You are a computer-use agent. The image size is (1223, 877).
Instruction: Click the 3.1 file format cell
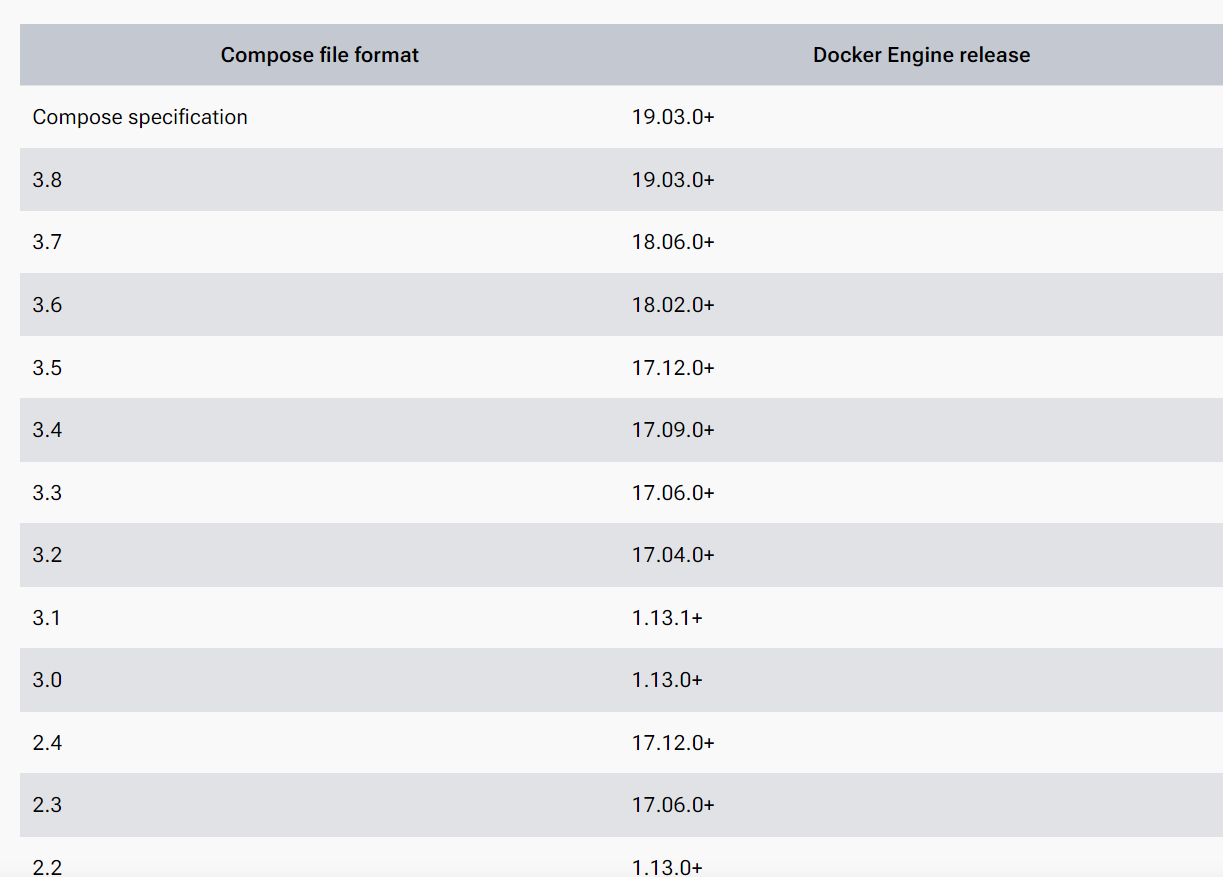click(320, 617)
